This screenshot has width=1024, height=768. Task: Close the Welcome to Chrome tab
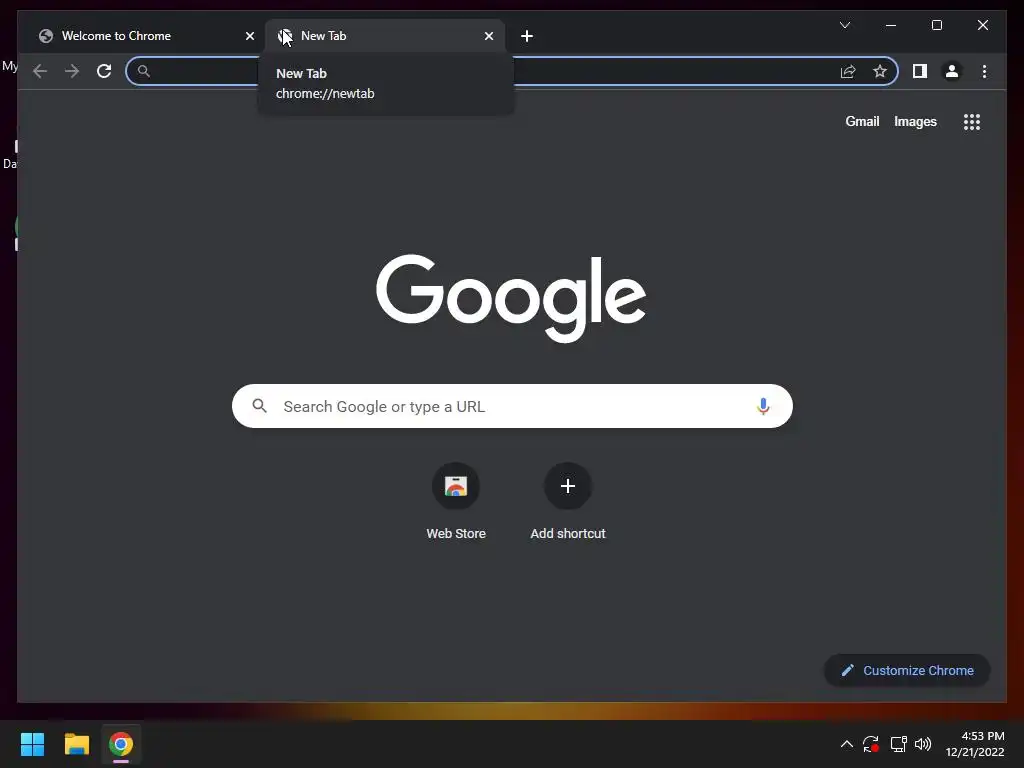[249, 36]
